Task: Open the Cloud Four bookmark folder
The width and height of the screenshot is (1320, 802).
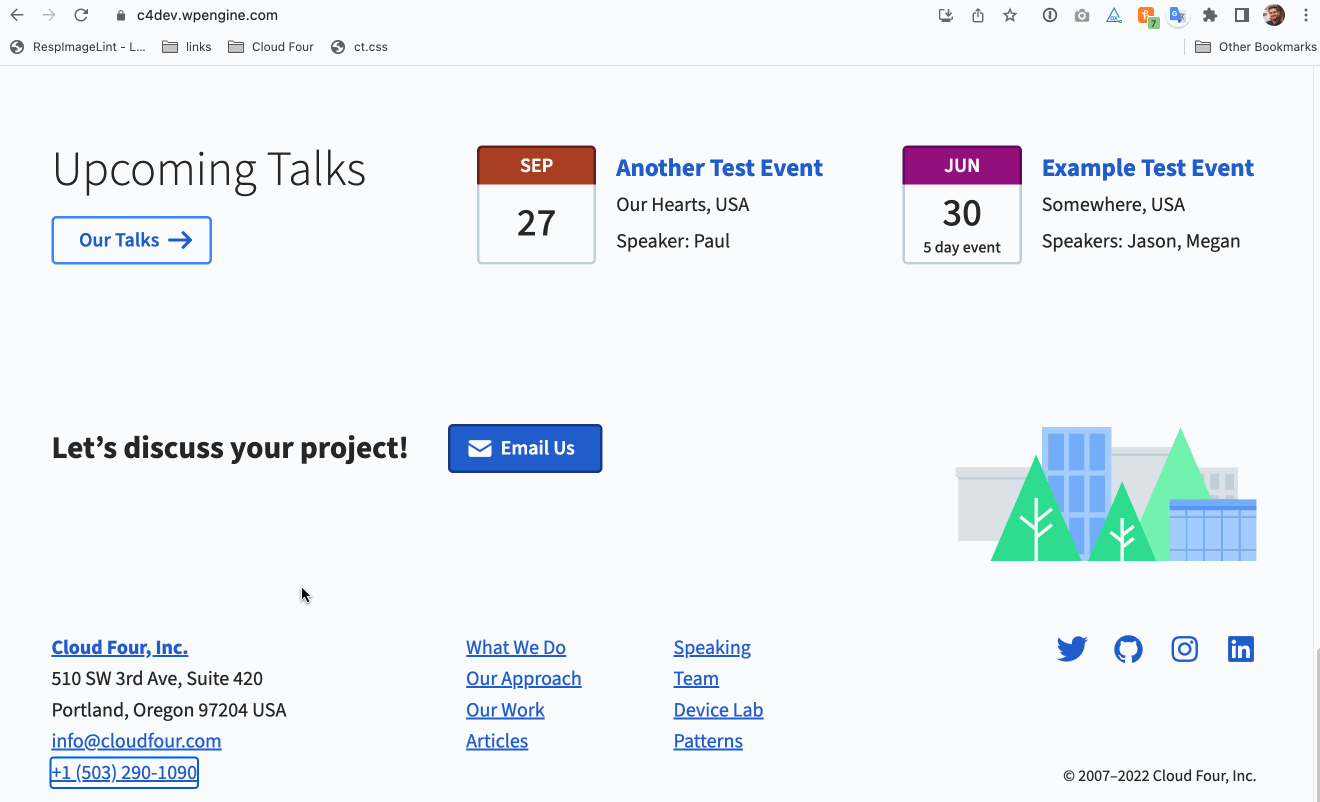Action: (271, 47)
